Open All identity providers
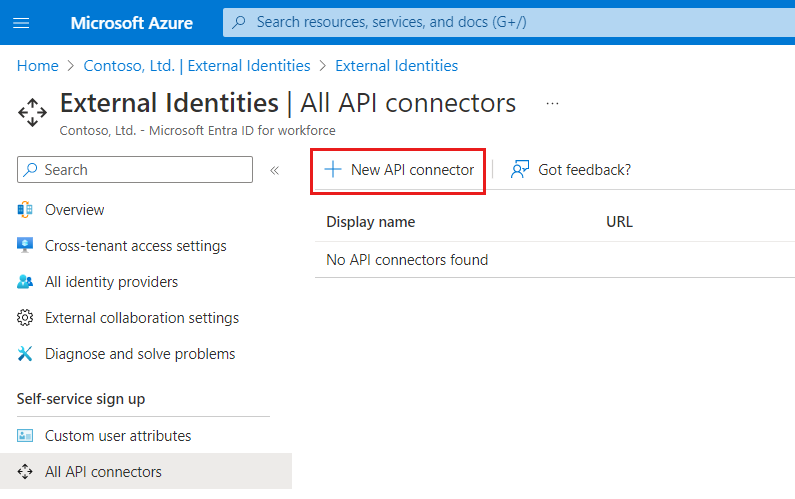795x499 pixels. (111, 281)
